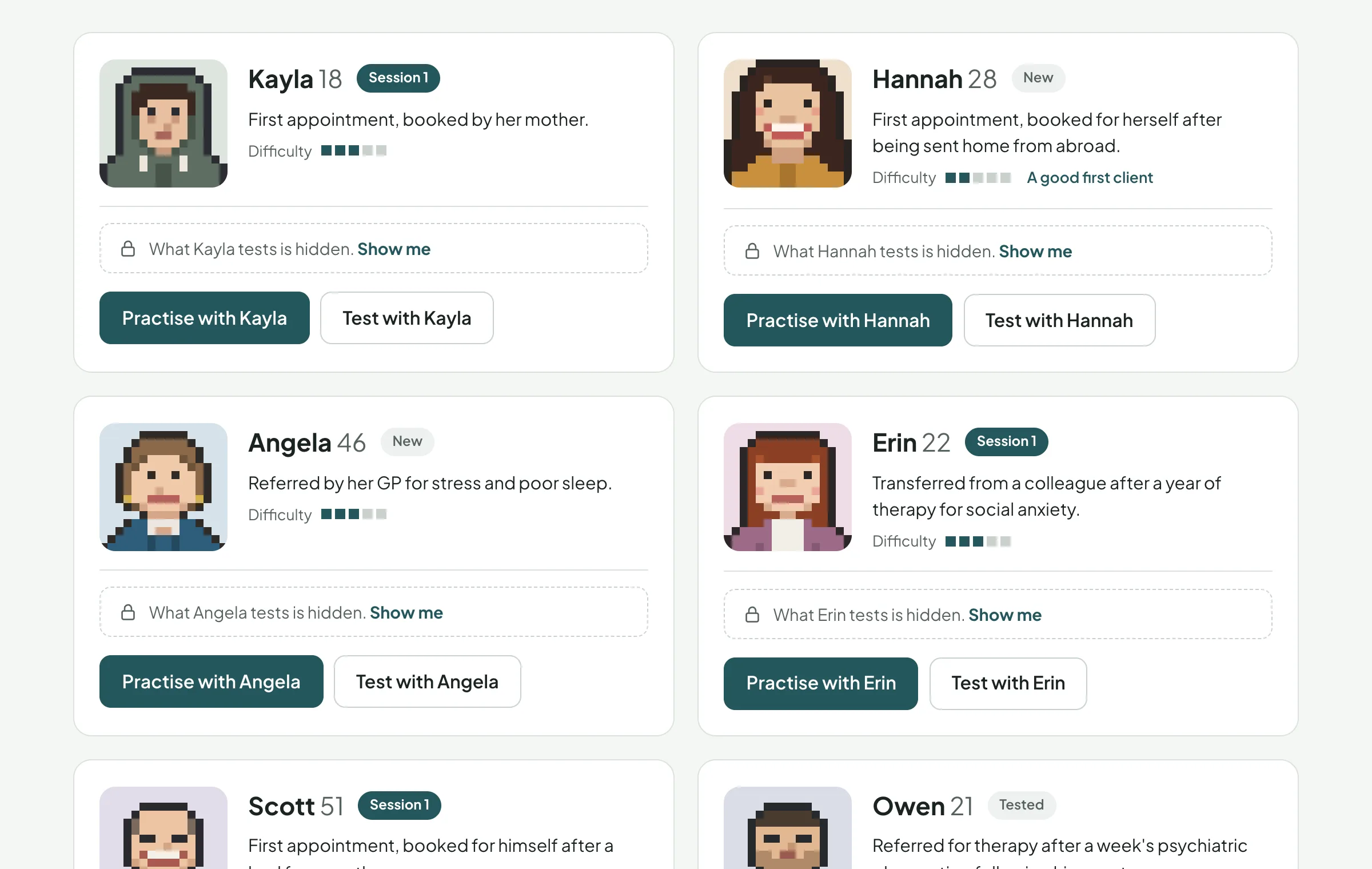Image resolution: width=1372 pixels, height=869 pixels.
Task: Click Kayla's Session 1 badge
Action: [x=398, y=78]
